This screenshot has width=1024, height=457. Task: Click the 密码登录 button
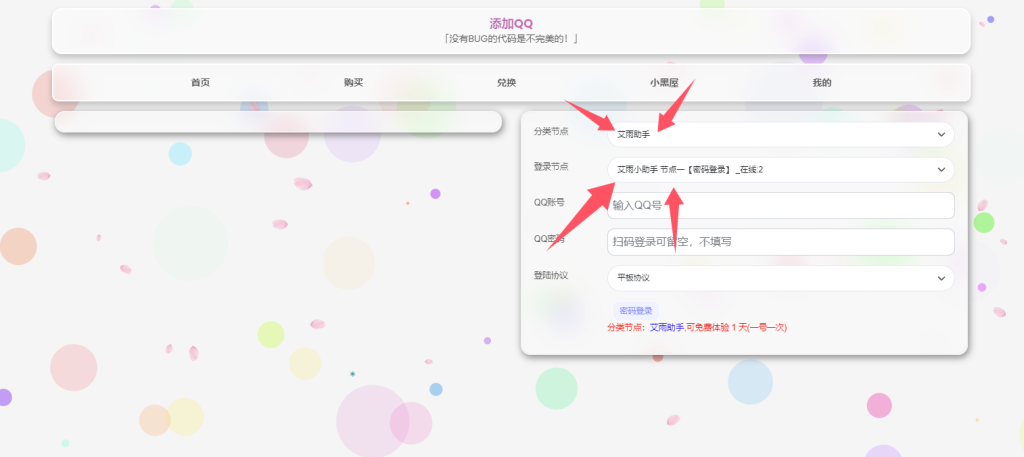click(x=636, y=311)
